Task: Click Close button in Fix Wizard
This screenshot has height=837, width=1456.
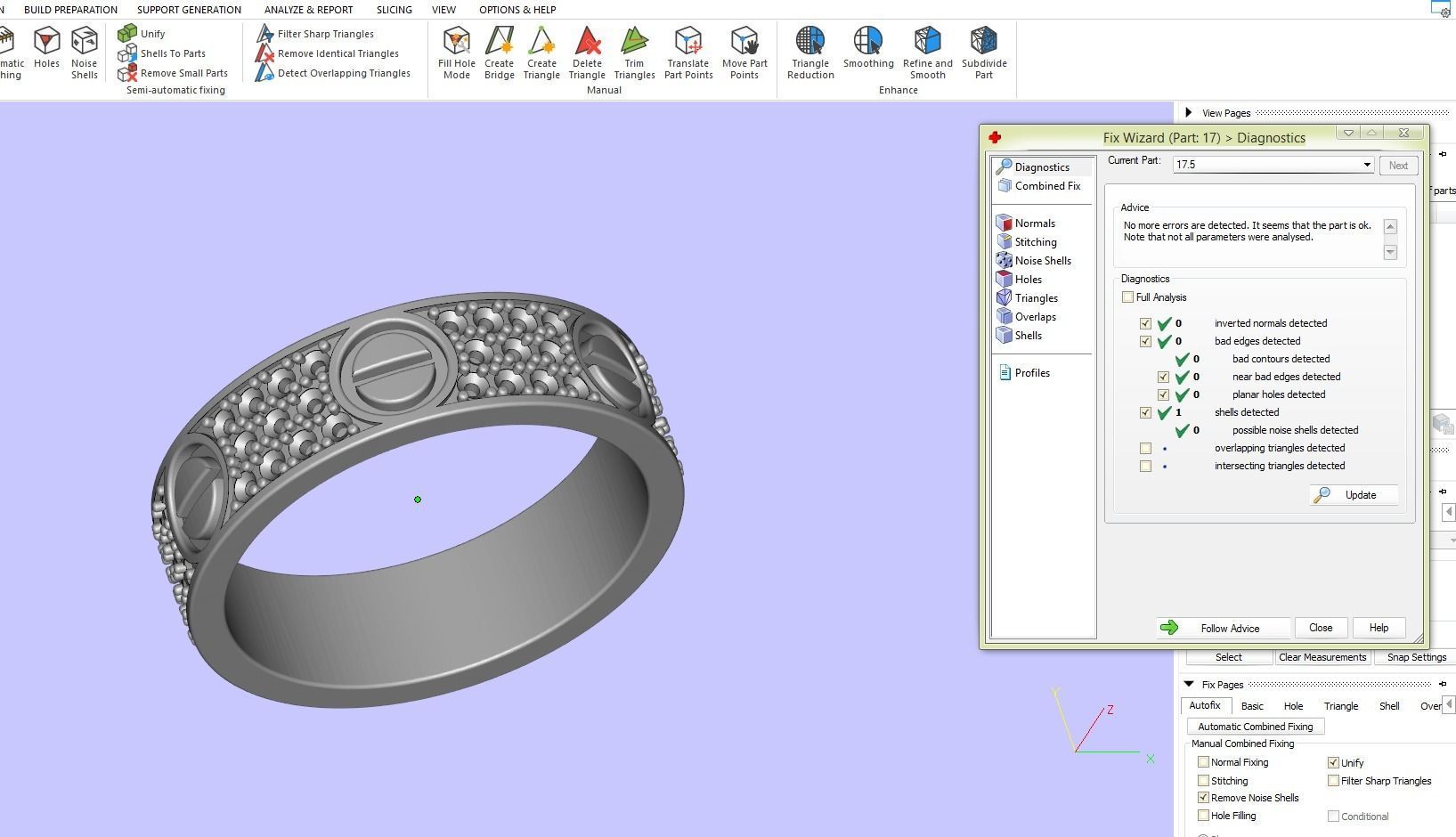Action: [1321, 628]
